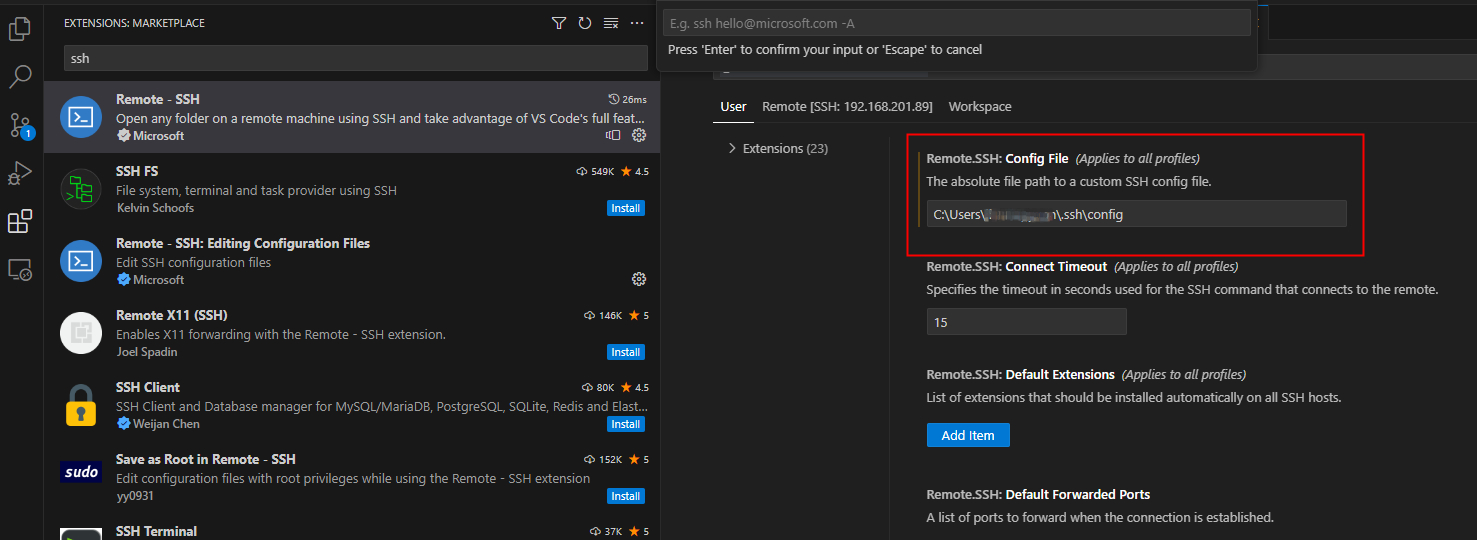The width and height of the screenshot is (1477, 540).
Task: Install the SSH FS extension
Action: [626, 208]
